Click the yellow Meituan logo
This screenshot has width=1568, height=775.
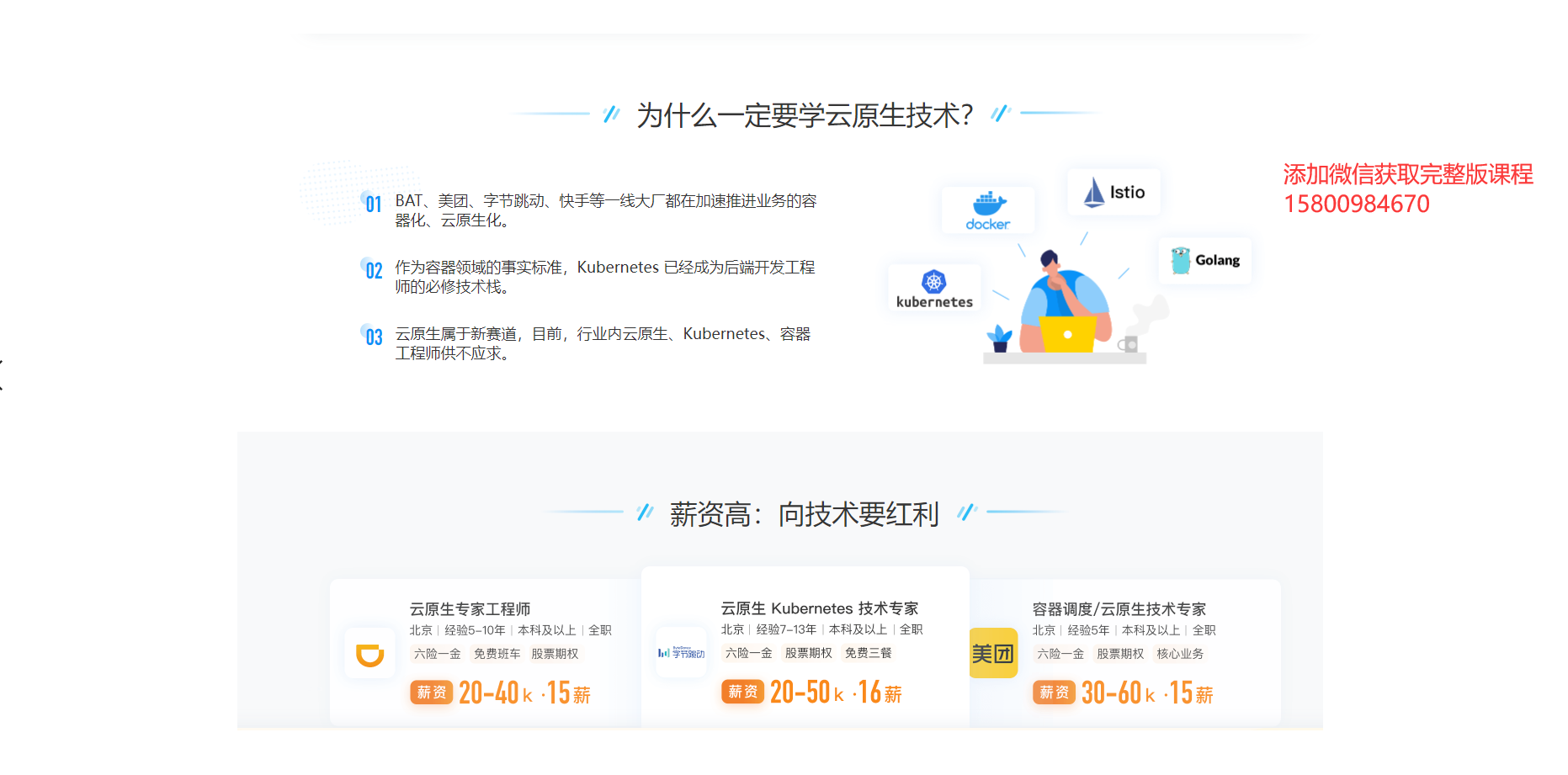(x=993, y=653)
